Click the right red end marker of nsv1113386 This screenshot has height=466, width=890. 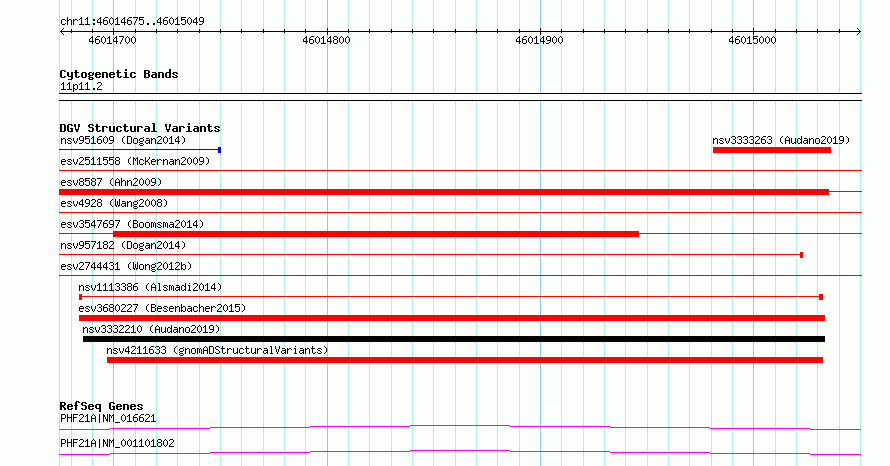(x=821, y=297)
